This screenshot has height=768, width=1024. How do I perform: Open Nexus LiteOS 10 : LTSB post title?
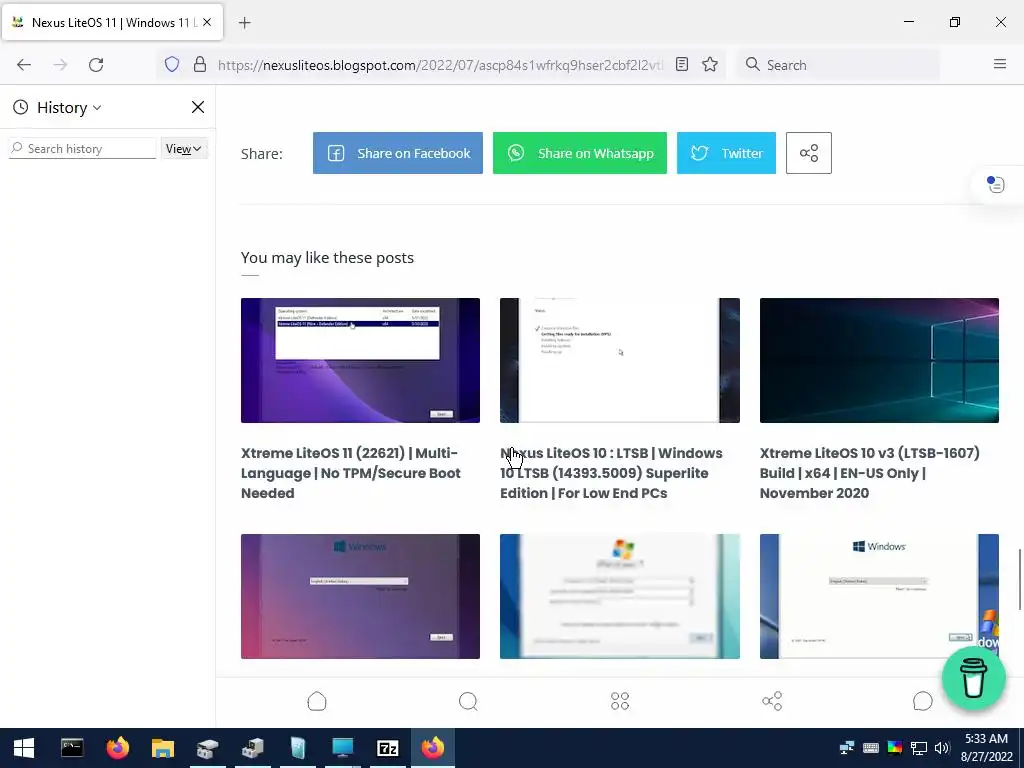click(611, 473)
